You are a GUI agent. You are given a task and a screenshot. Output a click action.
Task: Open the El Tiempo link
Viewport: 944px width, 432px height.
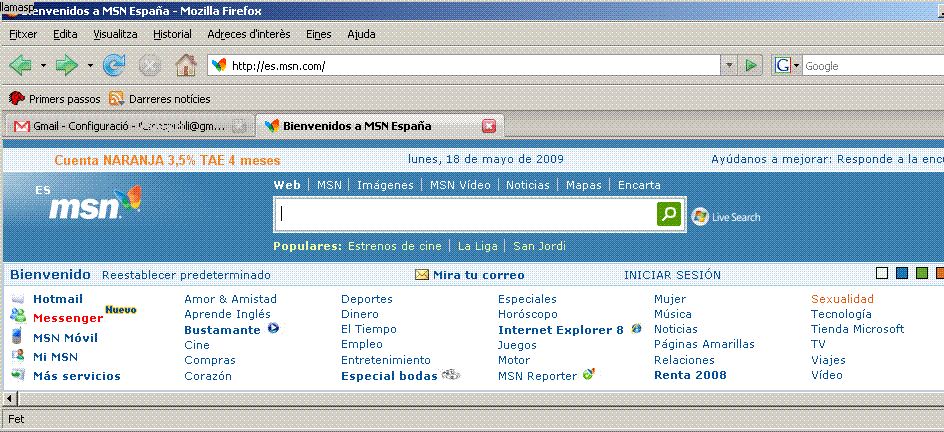368,329
